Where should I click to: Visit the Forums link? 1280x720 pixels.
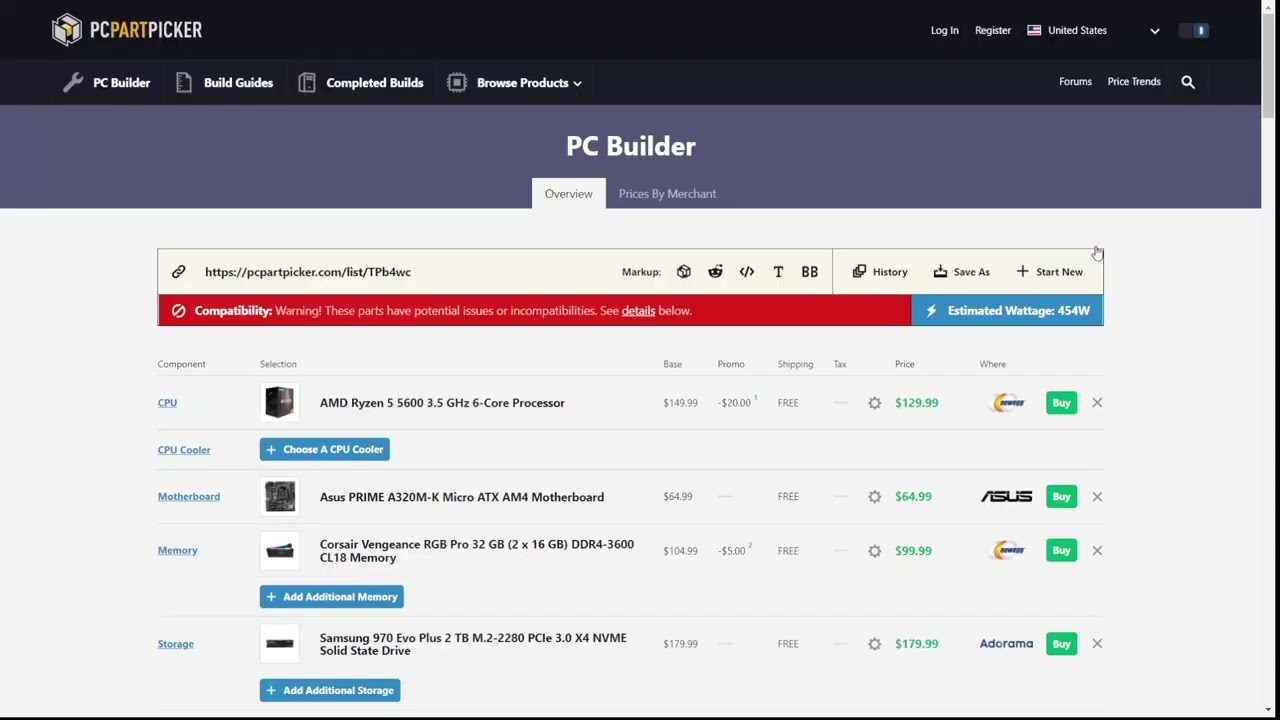pyautogui.click(x=1075, y=82)
